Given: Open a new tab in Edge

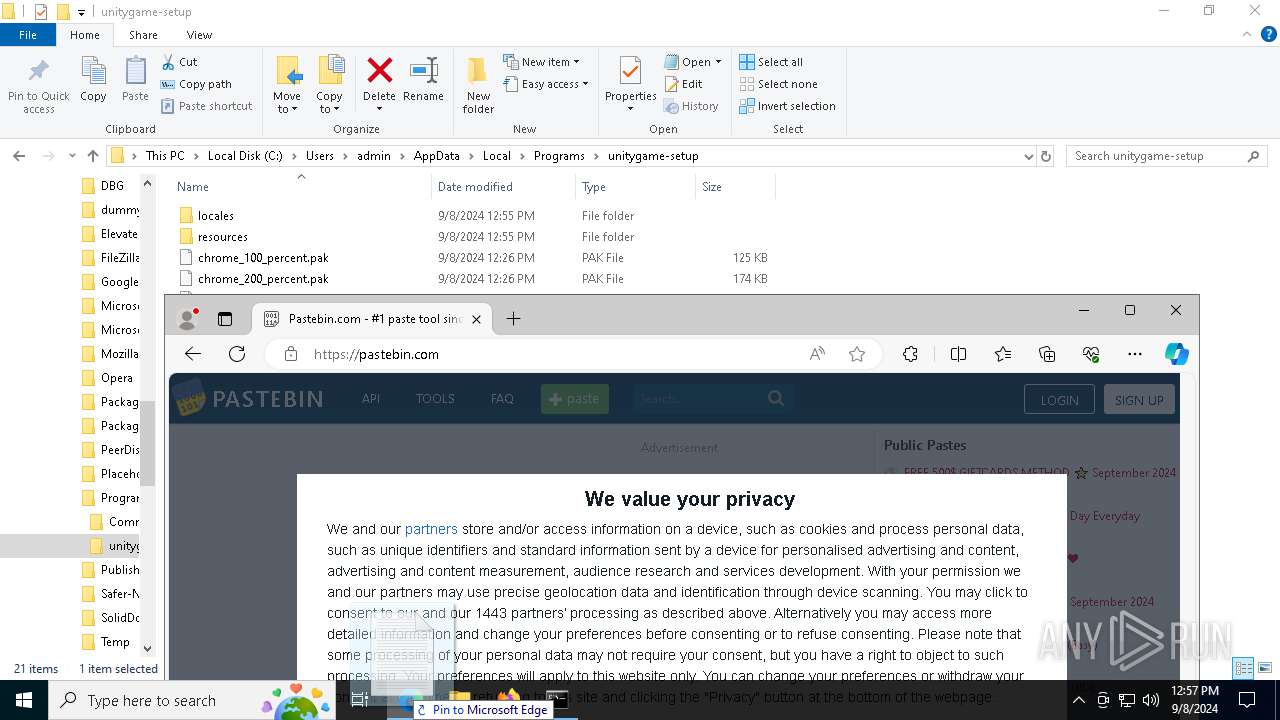Looking at the screenshot, I should point(513,319).
